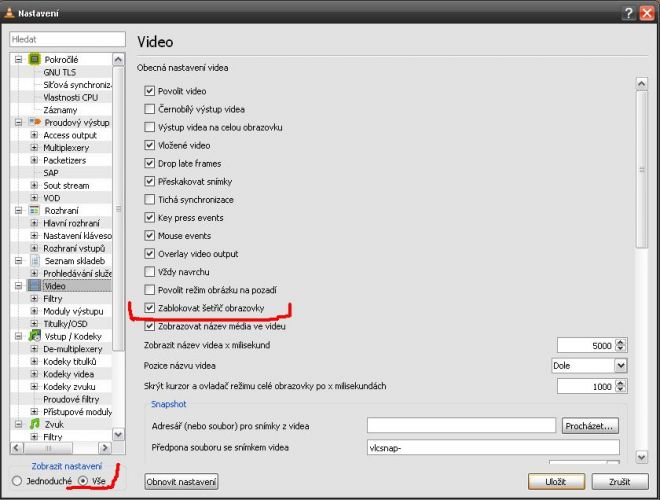Click settings pane scrollbar up arrow
The width and height of the screenshot is (660, 500).
point(641,84)
